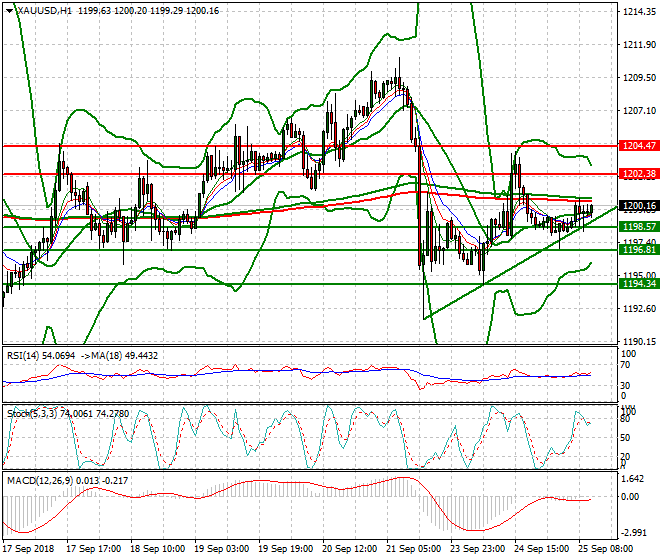Click the Stochastic scale level 50
660x560 pixels.
click(625, 438)
